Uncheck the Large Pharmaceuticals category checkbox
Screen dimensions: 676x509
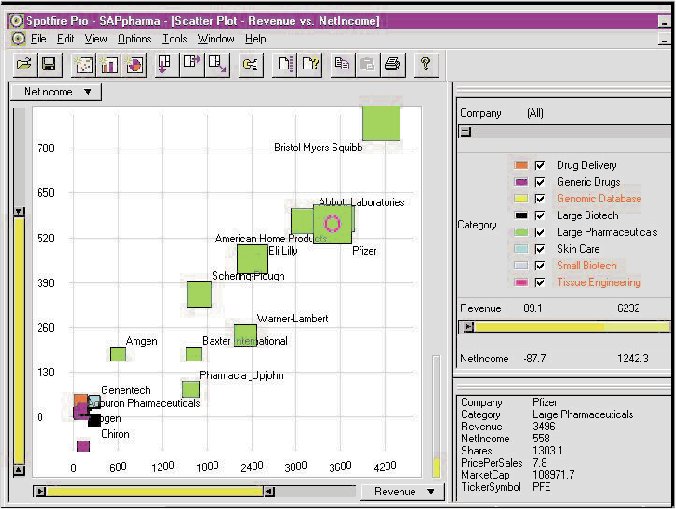pos(540,232)
